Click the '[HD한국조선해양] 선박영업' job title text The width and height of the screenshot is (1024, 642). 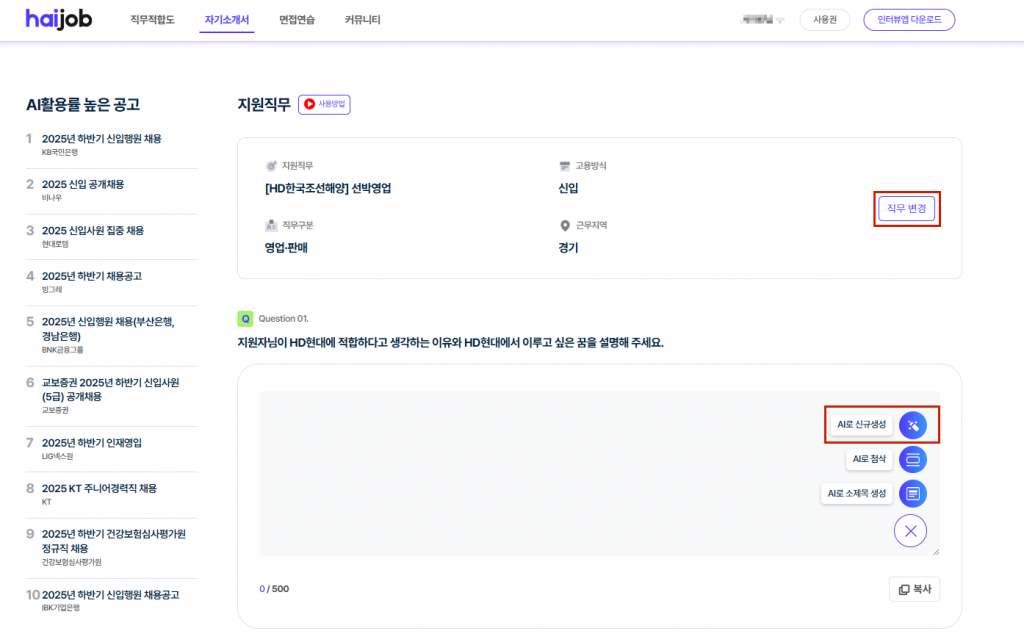328,189
